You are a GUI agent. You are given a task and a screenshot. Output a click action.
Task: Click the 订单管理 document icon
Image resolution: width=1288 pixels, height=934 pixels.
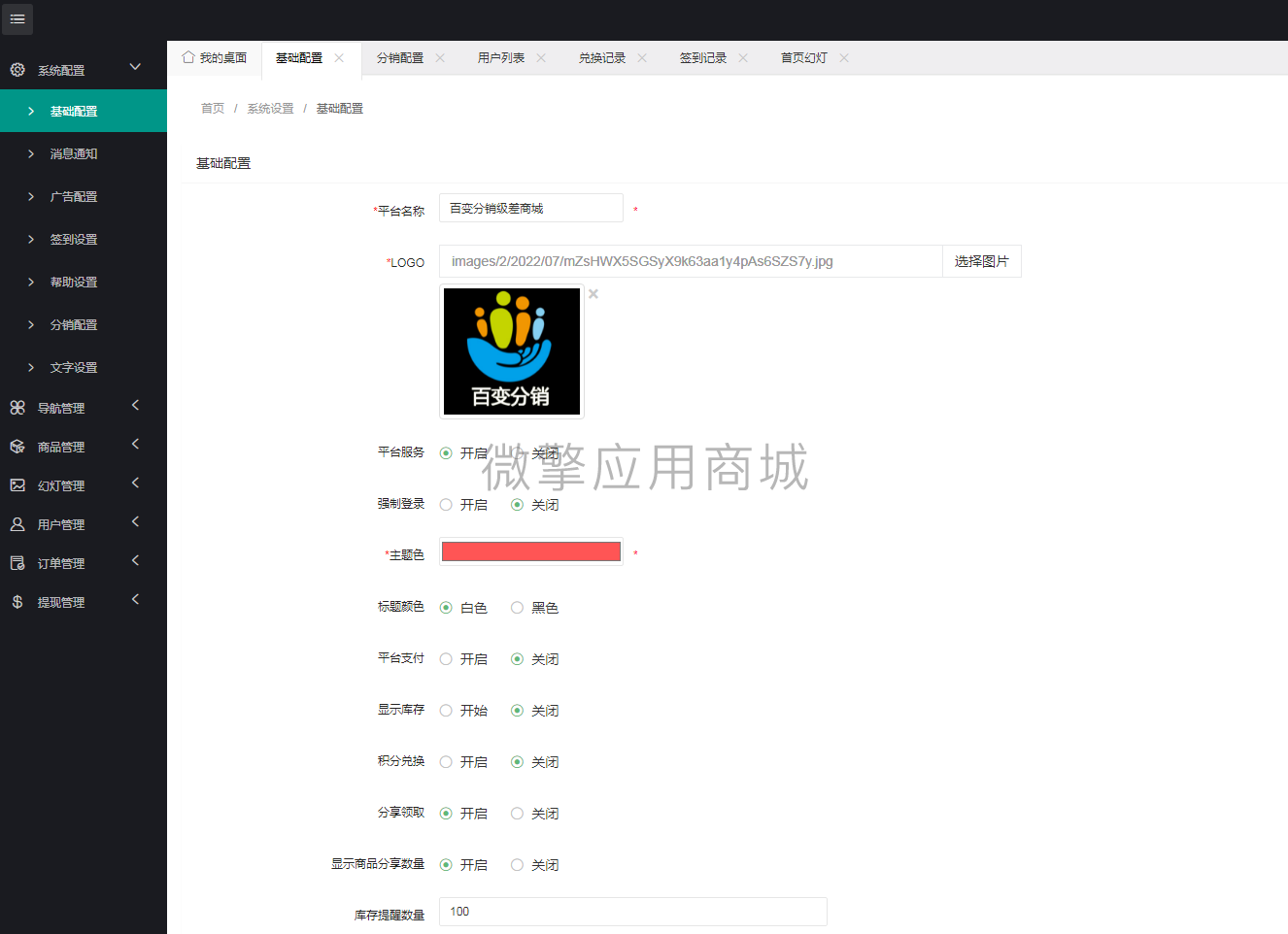tap(17, 563)
